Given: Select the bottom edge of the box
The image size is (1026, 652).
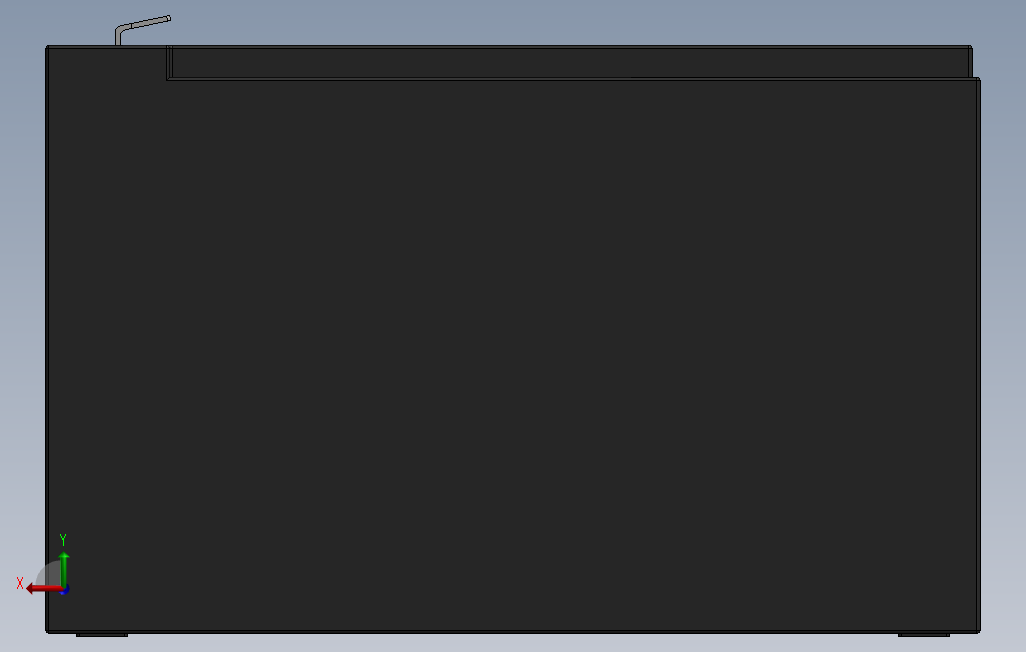Looking at the screenshot, I should click(x=512, y=632).
